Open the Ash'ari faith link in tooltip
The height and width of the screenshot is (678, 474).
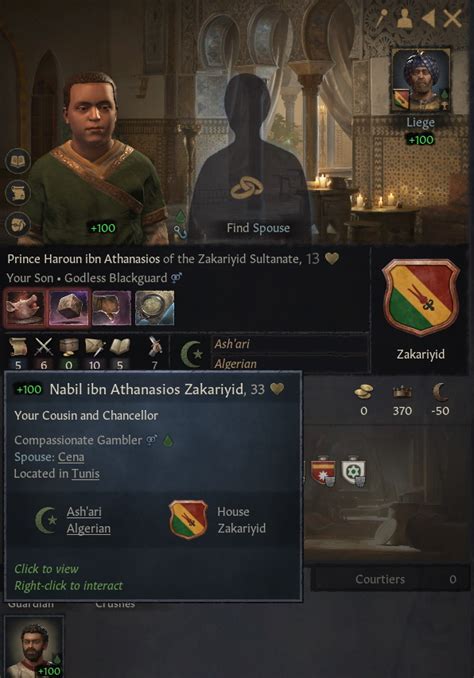[x=84, y=512]
